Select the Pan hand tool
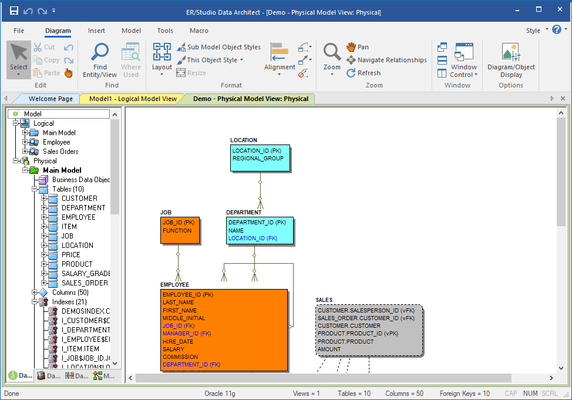572x400 pixels. coord(358,47)
